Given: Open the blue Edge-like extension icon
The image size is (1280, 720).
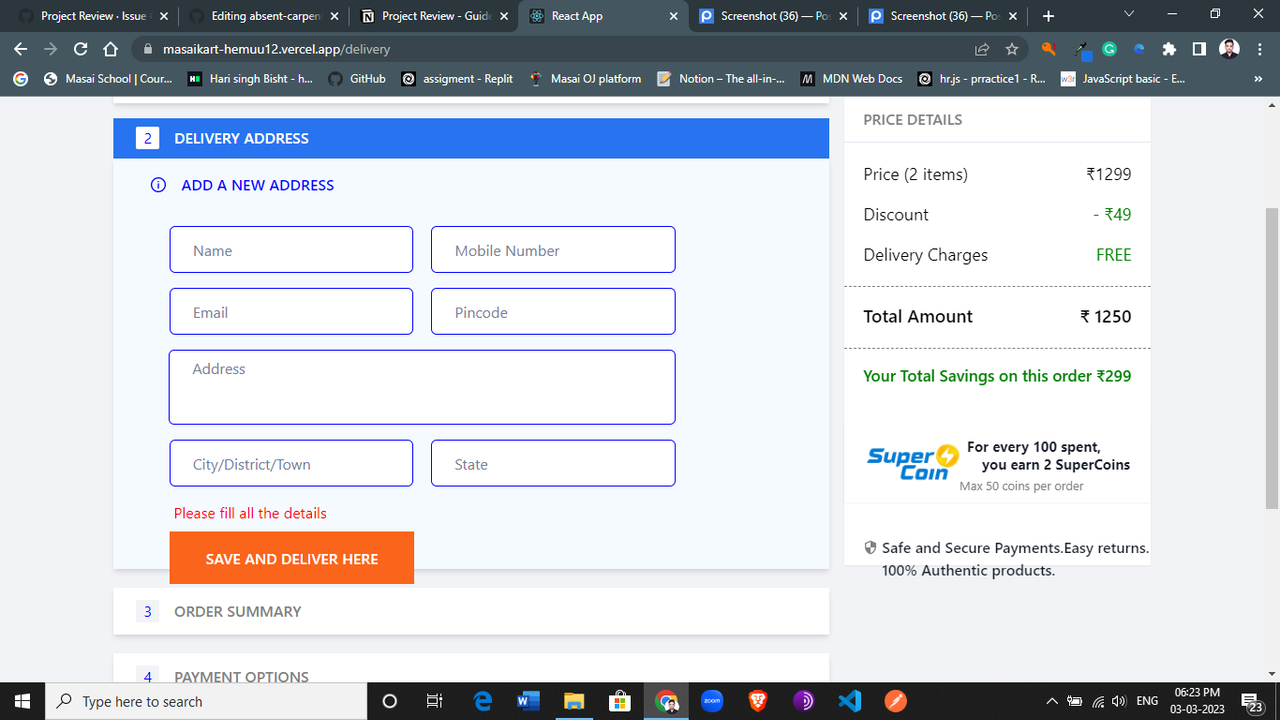Looking at the screenshot, I should pyautogui.click(x=1139, y=49).
